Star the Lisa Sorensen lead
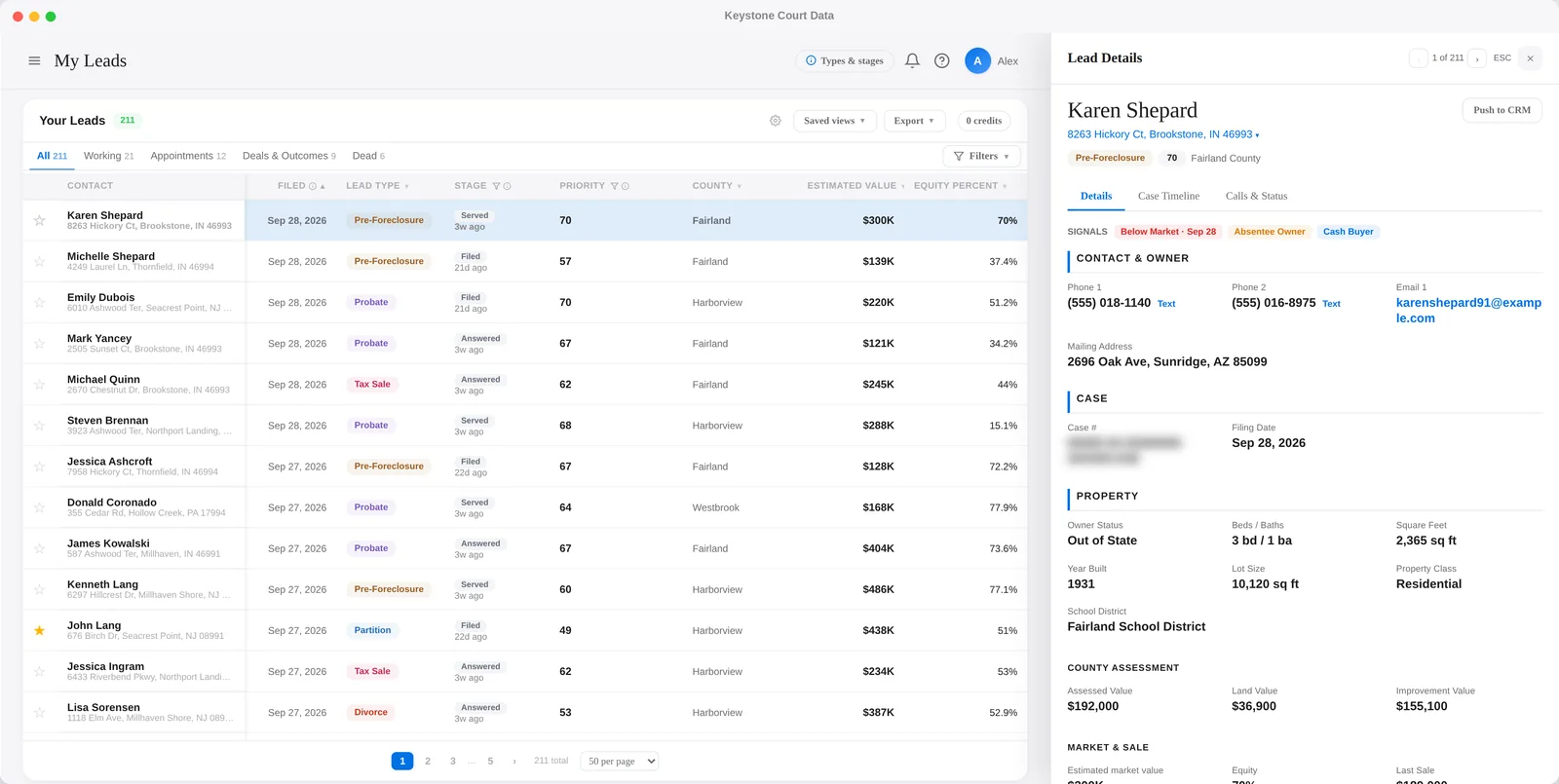 (x=40, y=713)
